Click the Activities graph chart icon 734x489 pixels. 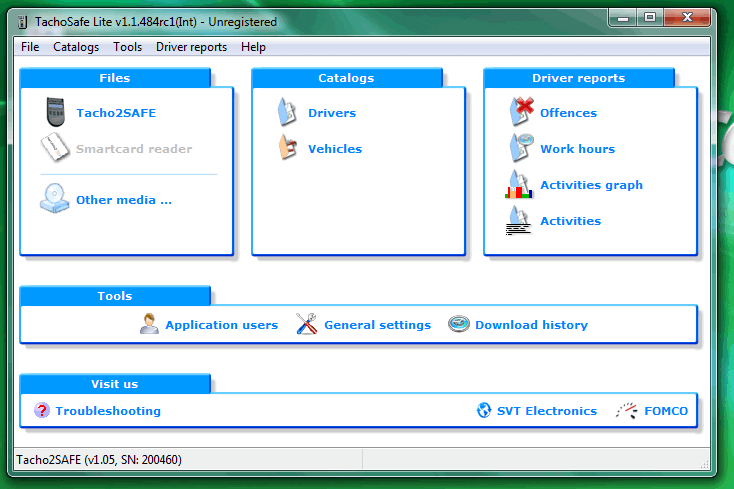pyautogui.click(x=519, y=185)
